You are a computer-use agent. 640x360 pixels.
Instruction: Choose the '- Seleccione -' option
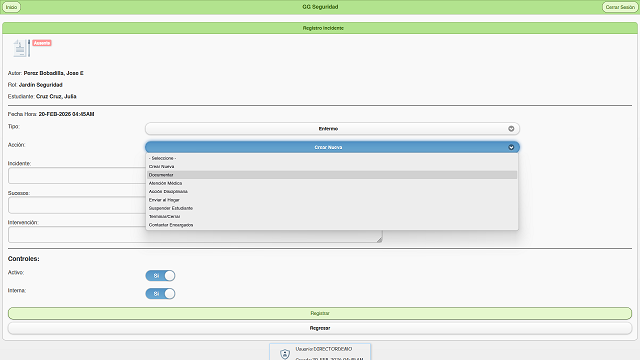click(332, 158)
